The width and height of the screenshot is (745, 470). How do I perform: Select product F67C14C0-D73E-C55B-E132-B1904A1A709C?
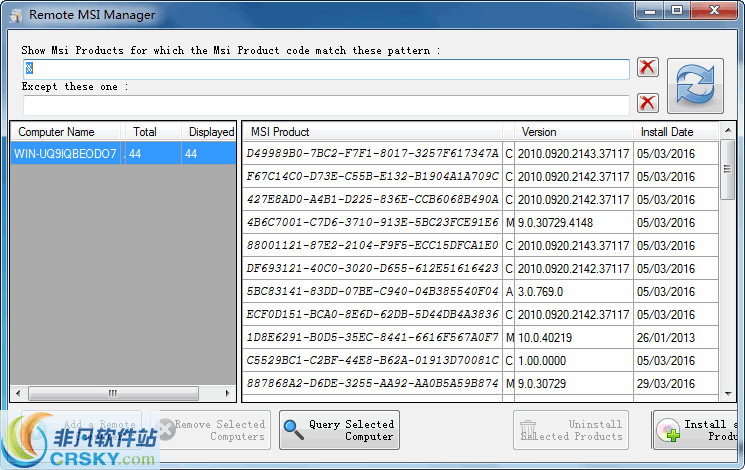(372, 176)
